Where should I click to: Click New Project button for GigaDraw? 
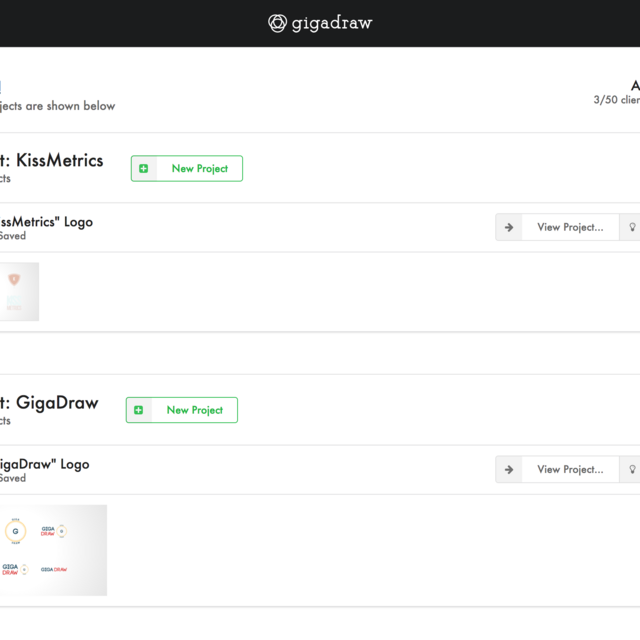[x=182, y=410]
